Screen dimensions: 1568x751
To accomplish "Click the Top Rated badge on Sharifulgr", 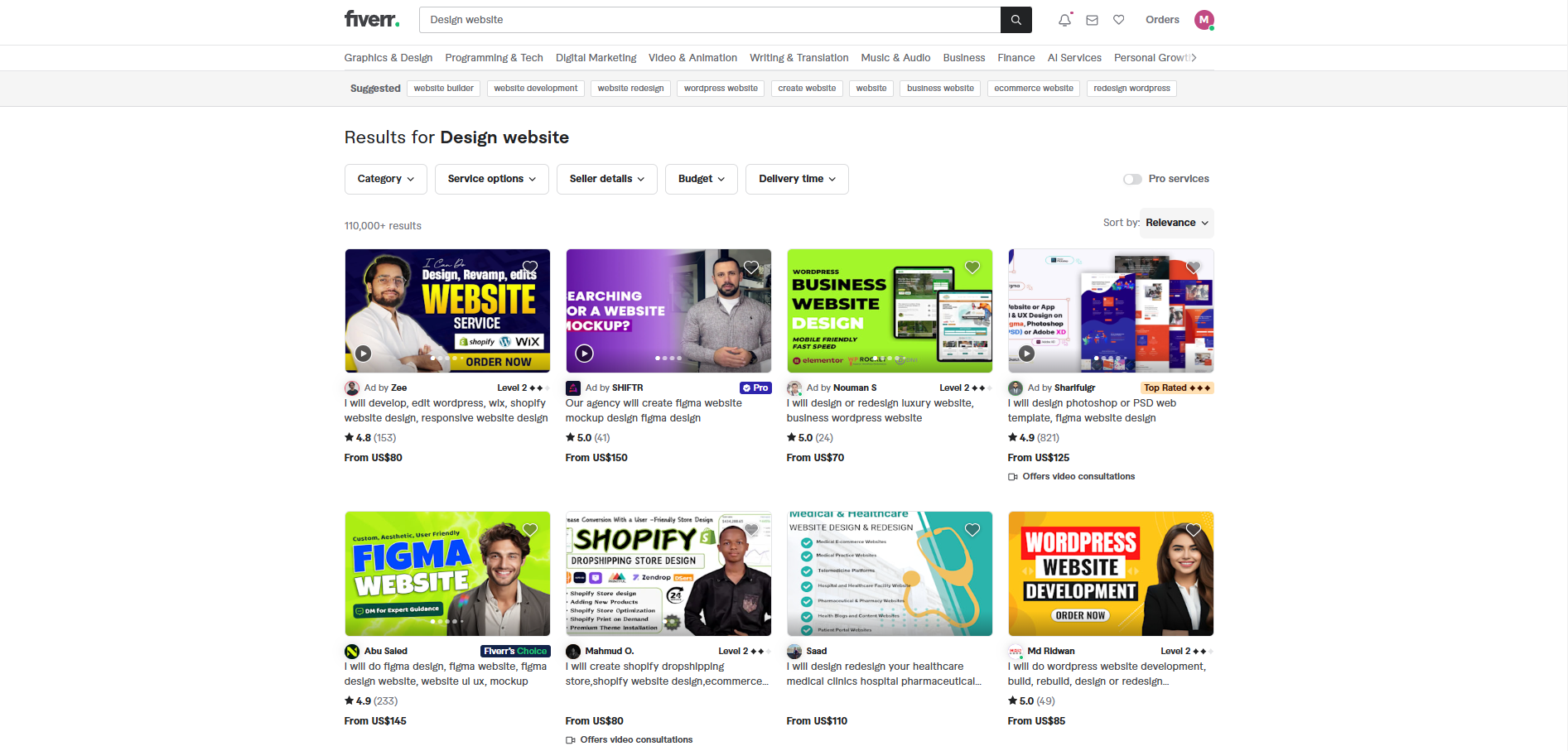I will click(1177, 388).
